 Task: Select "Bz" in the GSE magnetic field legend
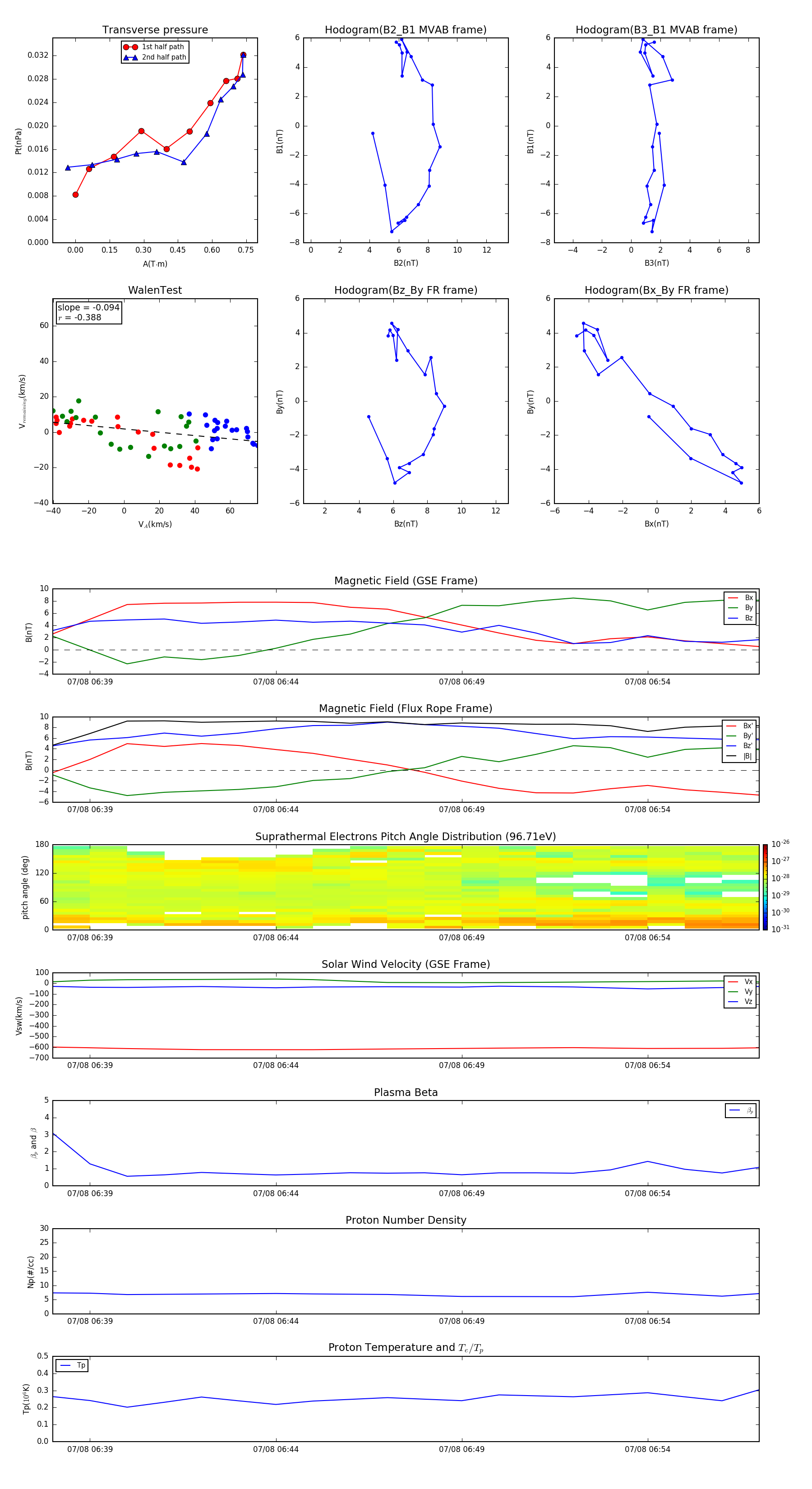pyautogui.click(x=741, y=619)
